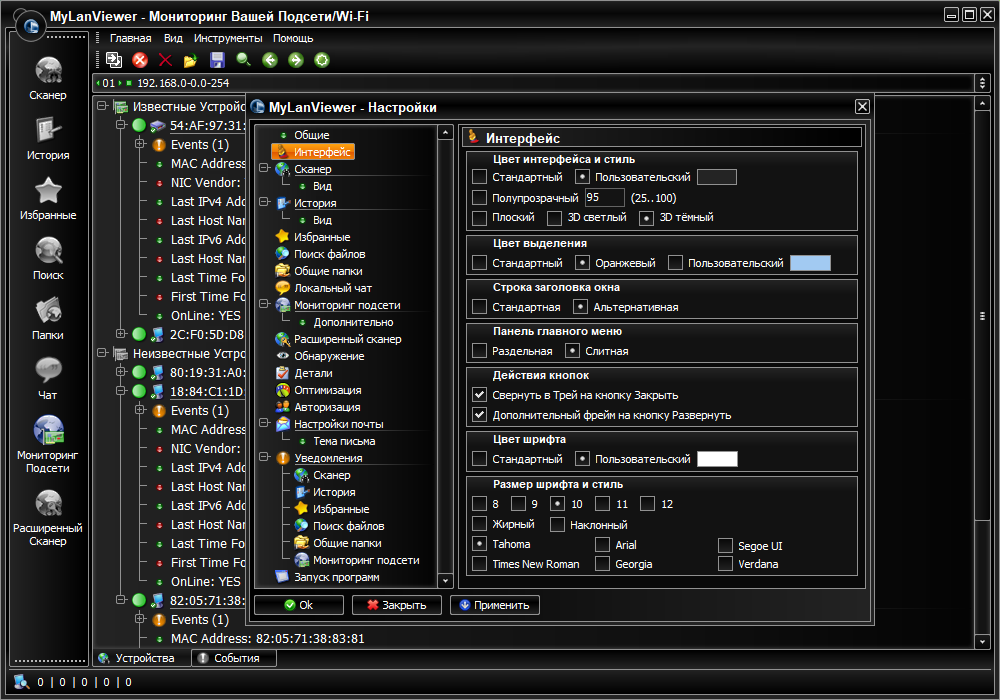Click the green back arrow toolbar icon

(x=270, y=60)
